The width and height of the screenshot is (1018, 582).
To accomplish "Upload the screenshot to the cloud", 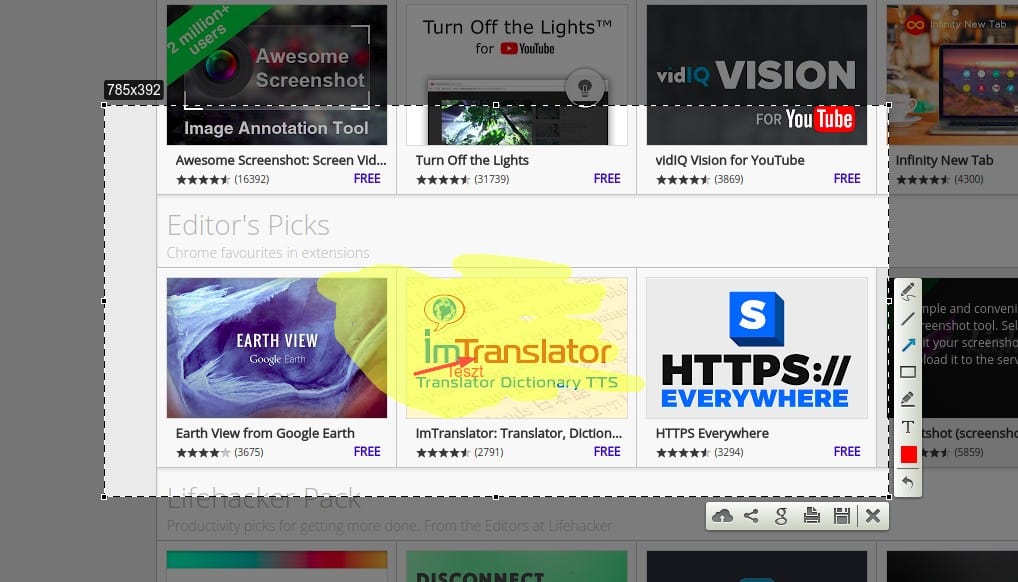I will [x=722, y=516].
